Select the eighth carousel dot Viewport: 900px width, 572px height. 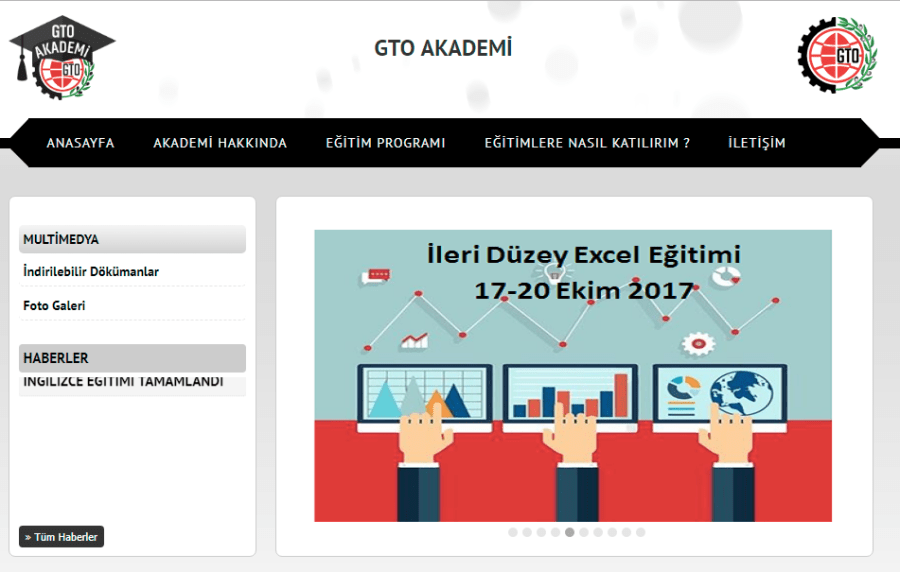(612, 532)
